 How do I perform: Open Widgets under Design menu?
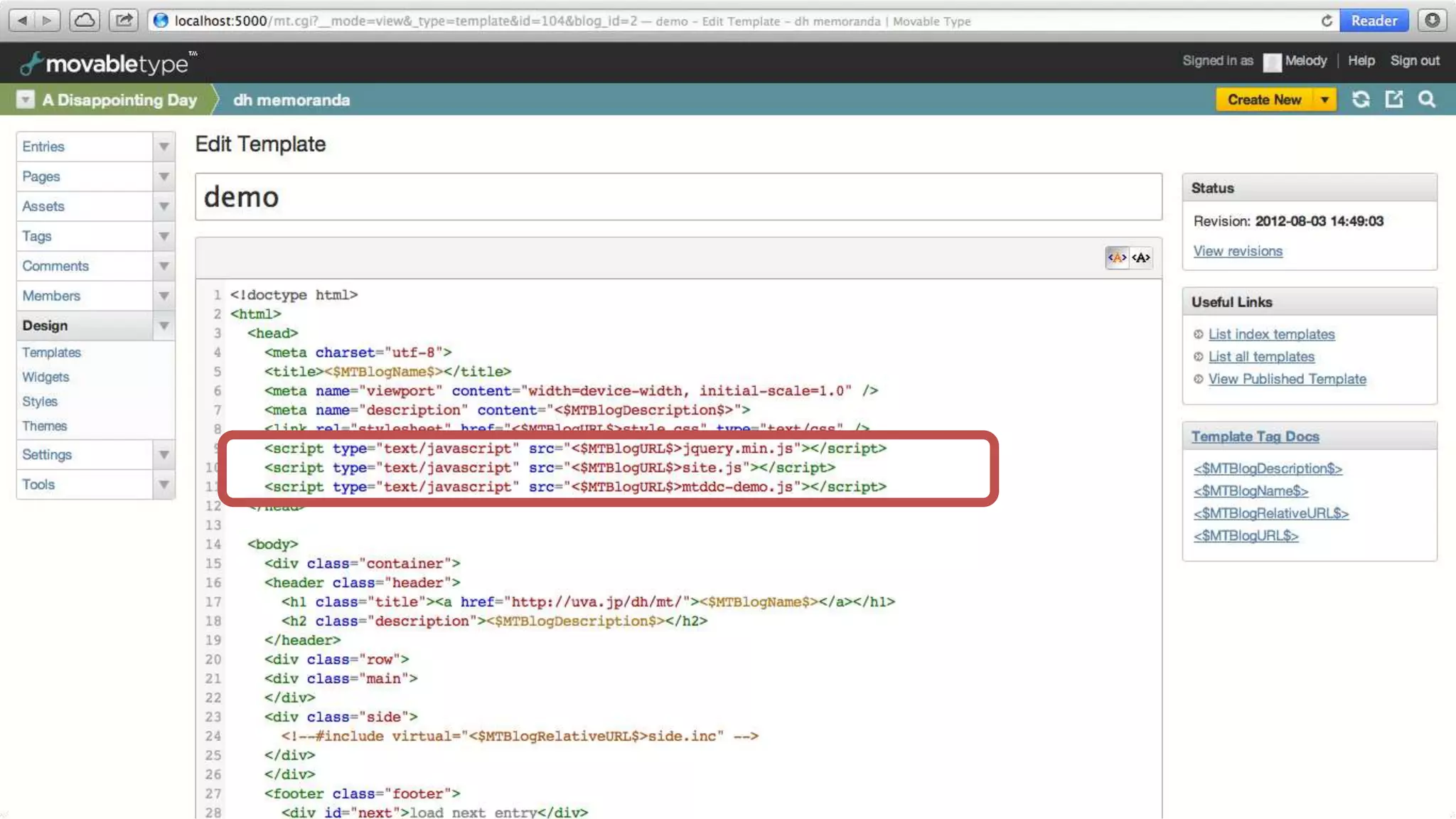pyautogui.click(x=45, y=377)
